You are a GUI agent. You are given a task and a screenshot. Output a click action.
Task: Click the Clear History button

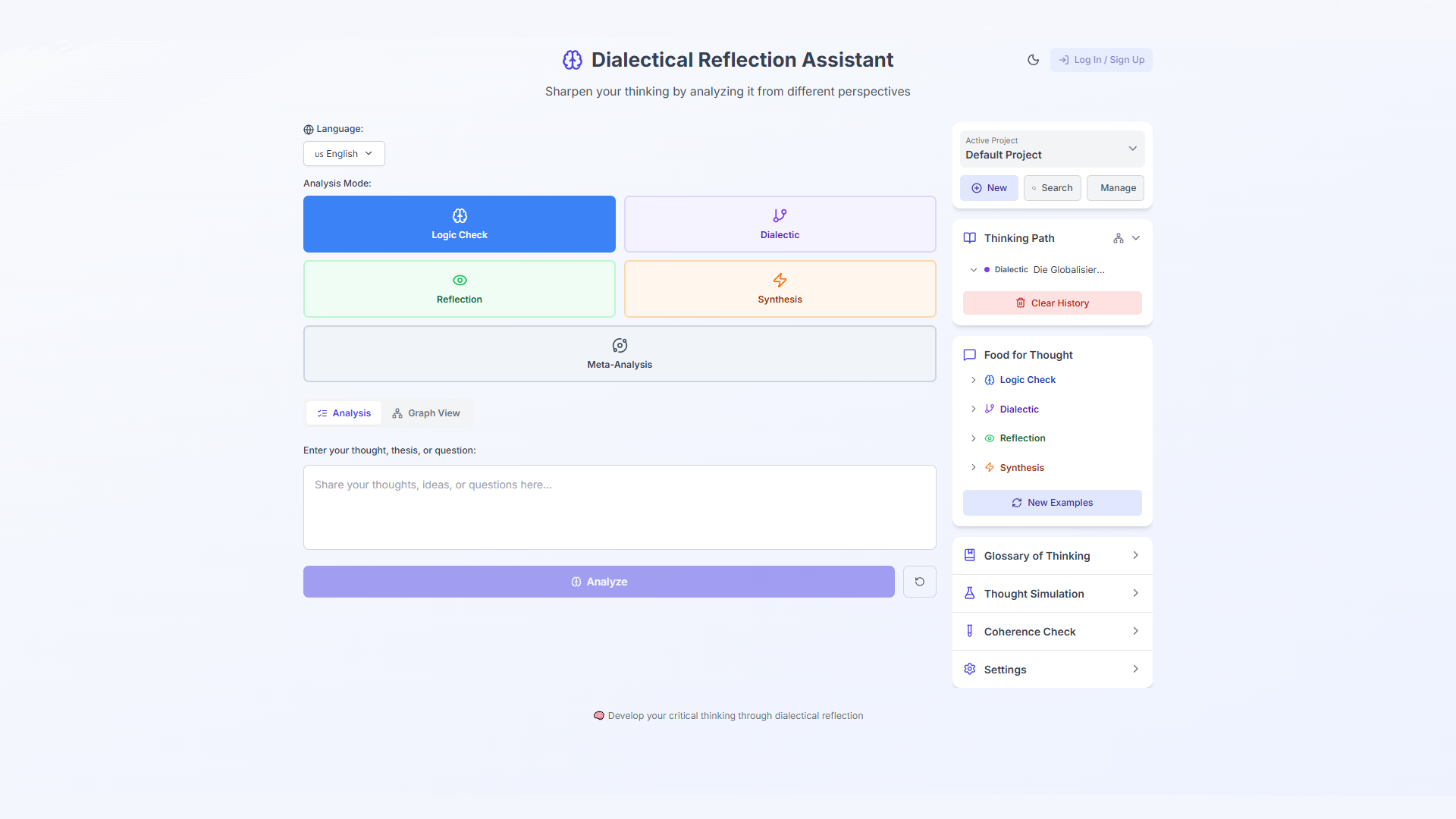pos(1052,303)
